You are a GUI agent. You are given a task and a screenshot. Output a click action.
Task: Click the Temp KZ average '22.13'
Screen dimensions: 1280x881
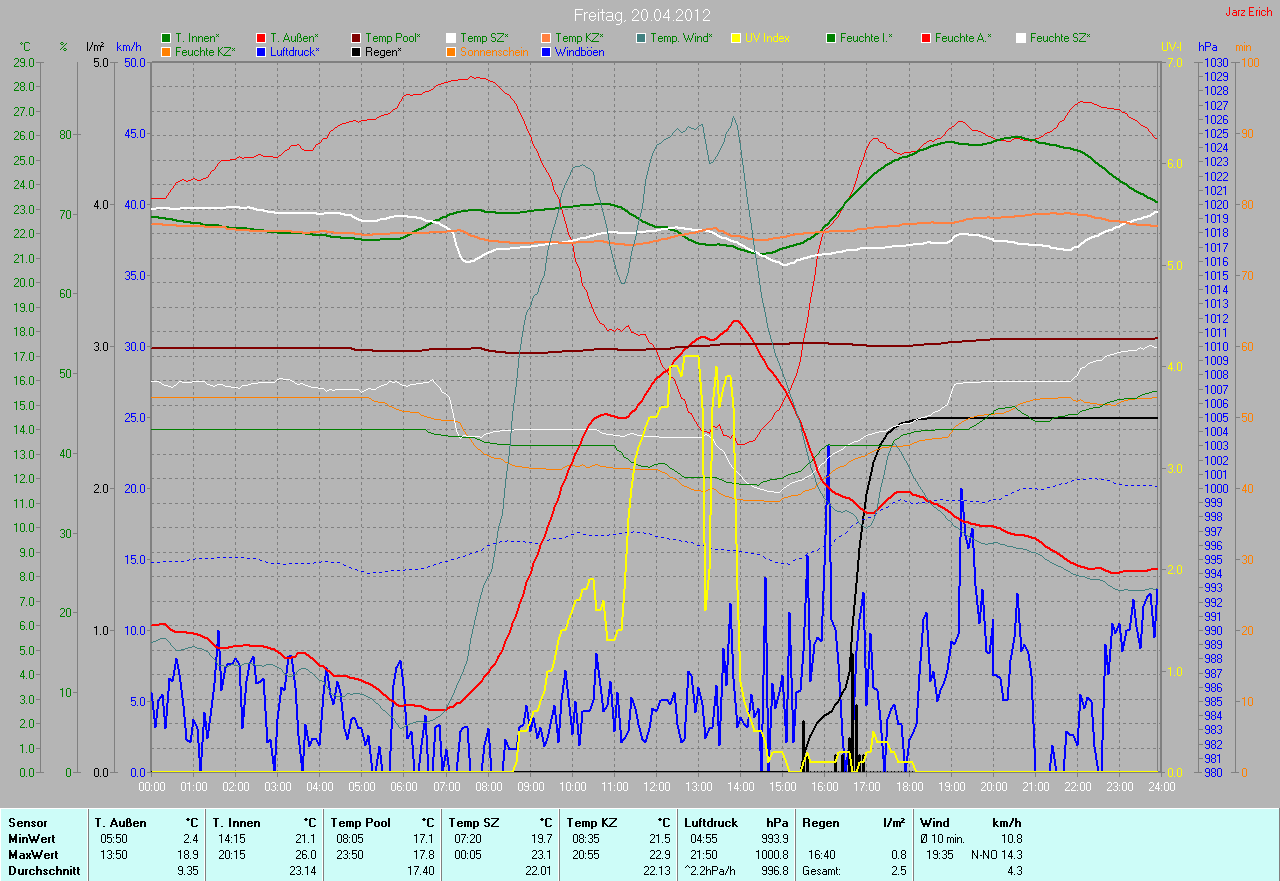click(x=655, y=871)
